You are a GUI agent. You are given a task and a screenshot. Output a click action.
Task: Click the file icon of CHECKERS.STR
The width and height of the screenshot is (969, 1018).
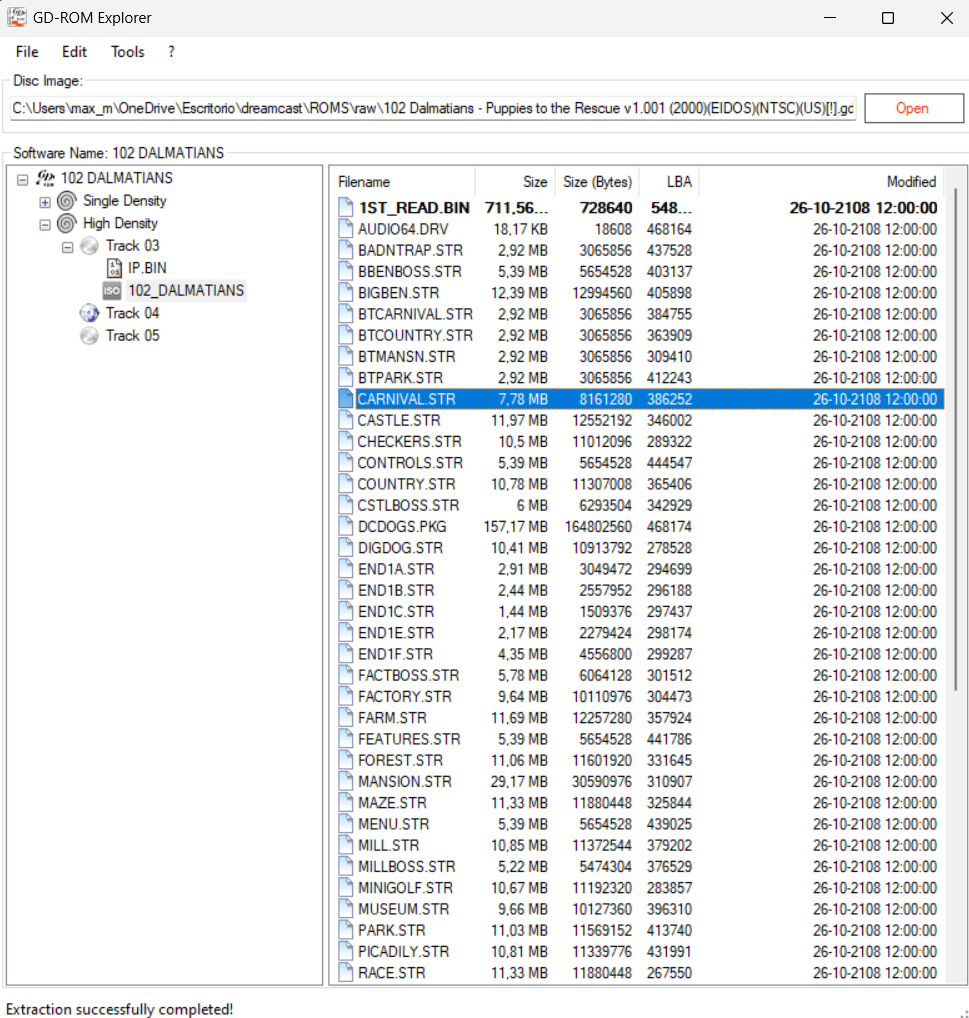pyautogui.click(x=346, y=441)
